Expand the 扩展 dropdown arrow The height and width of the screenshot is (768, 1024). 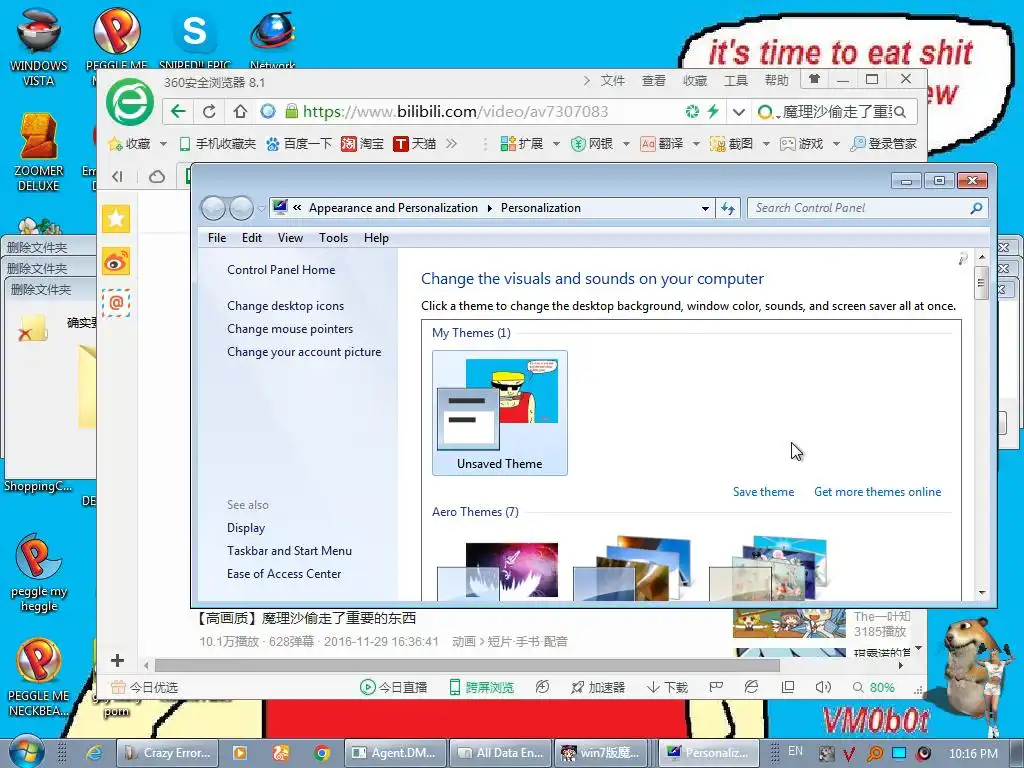click(x=556, y=144)
